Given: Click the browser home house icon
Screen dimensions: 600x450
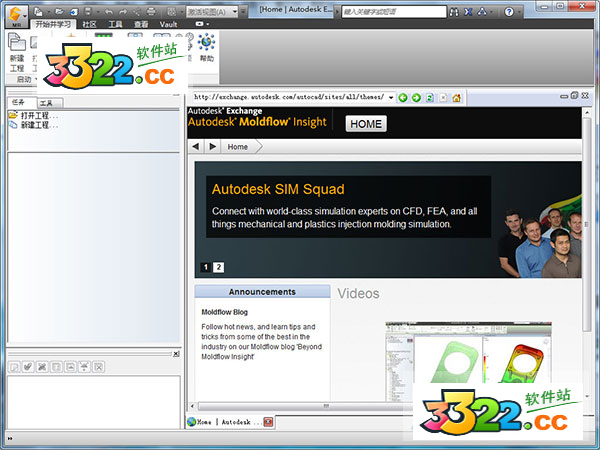Looking at the screenshot, I should [x=456, y=98].
